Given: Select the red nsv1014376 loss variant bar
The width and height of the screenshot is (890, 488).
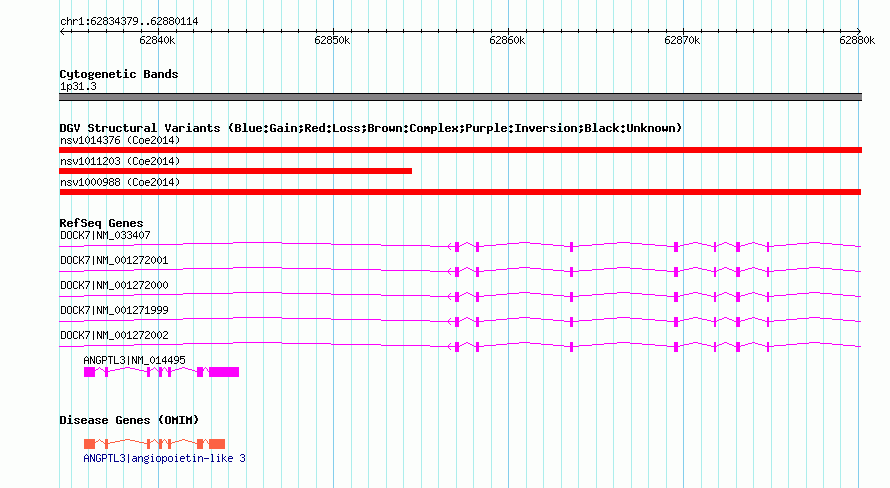Looking at the screenshot, I should tap(460, 150).
